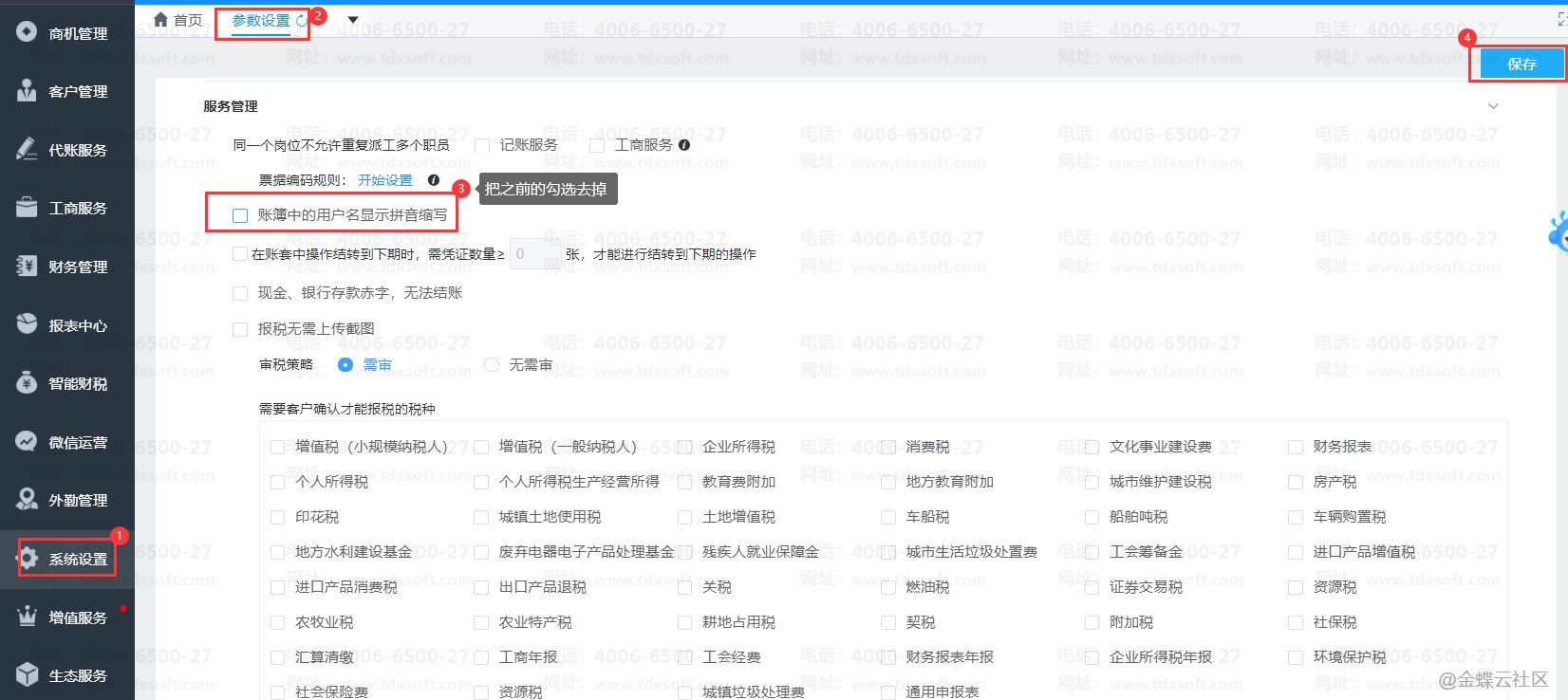Select the 无需审 radio option

(x=492, y=364)
